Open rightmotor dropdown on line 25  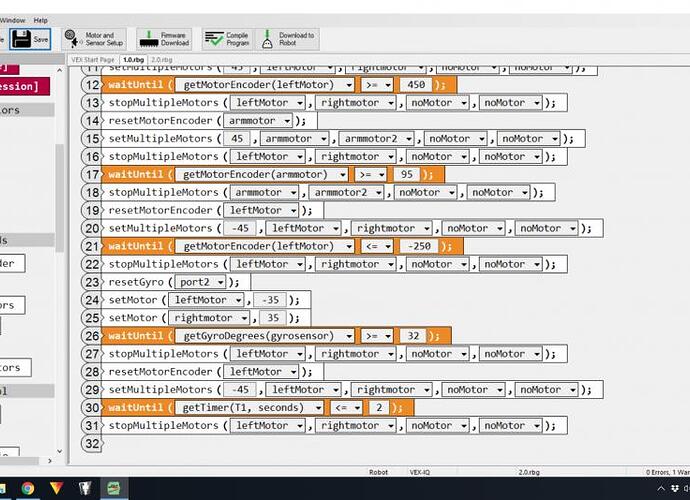209,318
